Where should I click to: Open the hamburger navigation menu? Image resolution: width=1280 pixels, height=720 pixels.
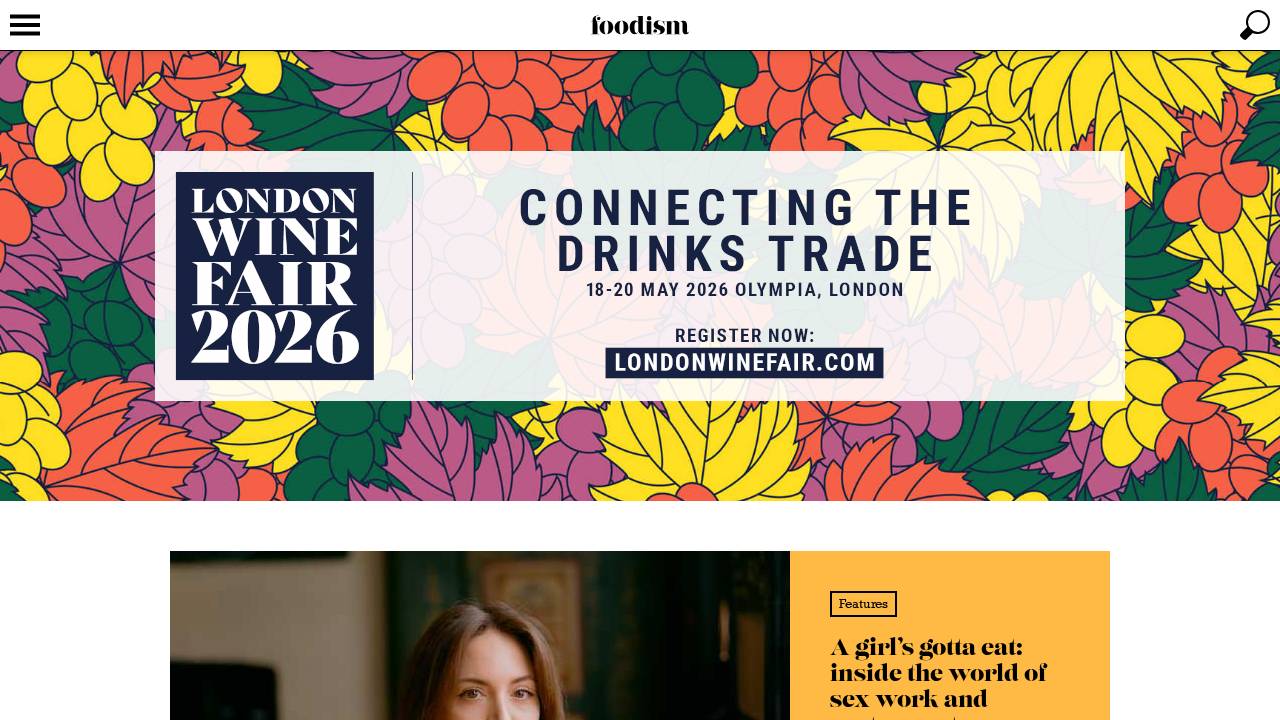(25, 25)
